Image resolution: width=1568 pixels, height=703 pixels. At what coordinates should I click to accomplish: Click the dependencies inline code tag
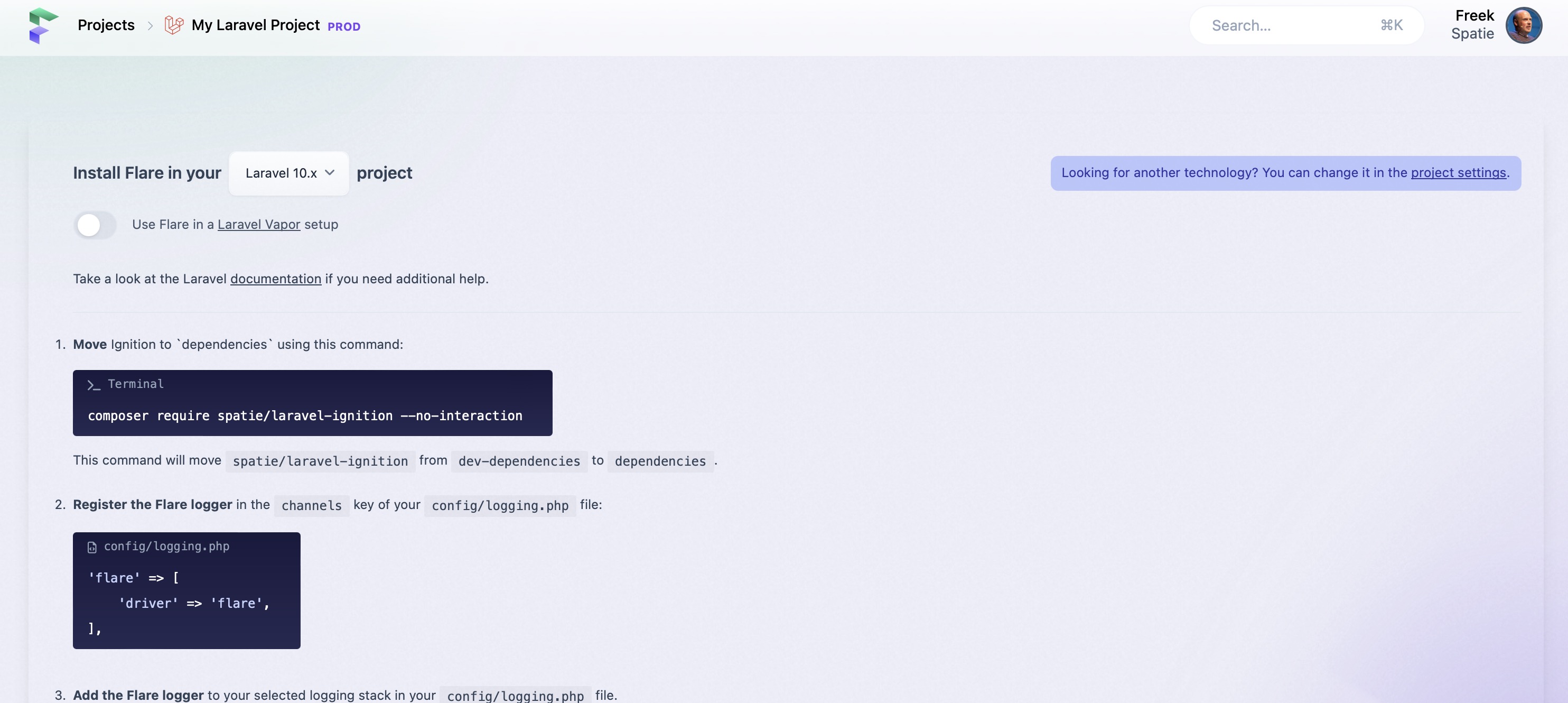pos(660,461)
